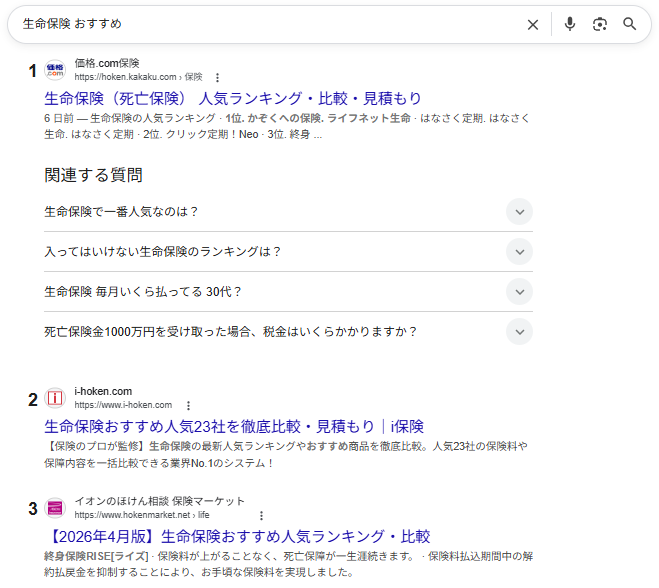The width and height of the screenshot is (659, 588).
Task: Open the three-dot menu for the 価格.com result
Action: tap(217, 77)
